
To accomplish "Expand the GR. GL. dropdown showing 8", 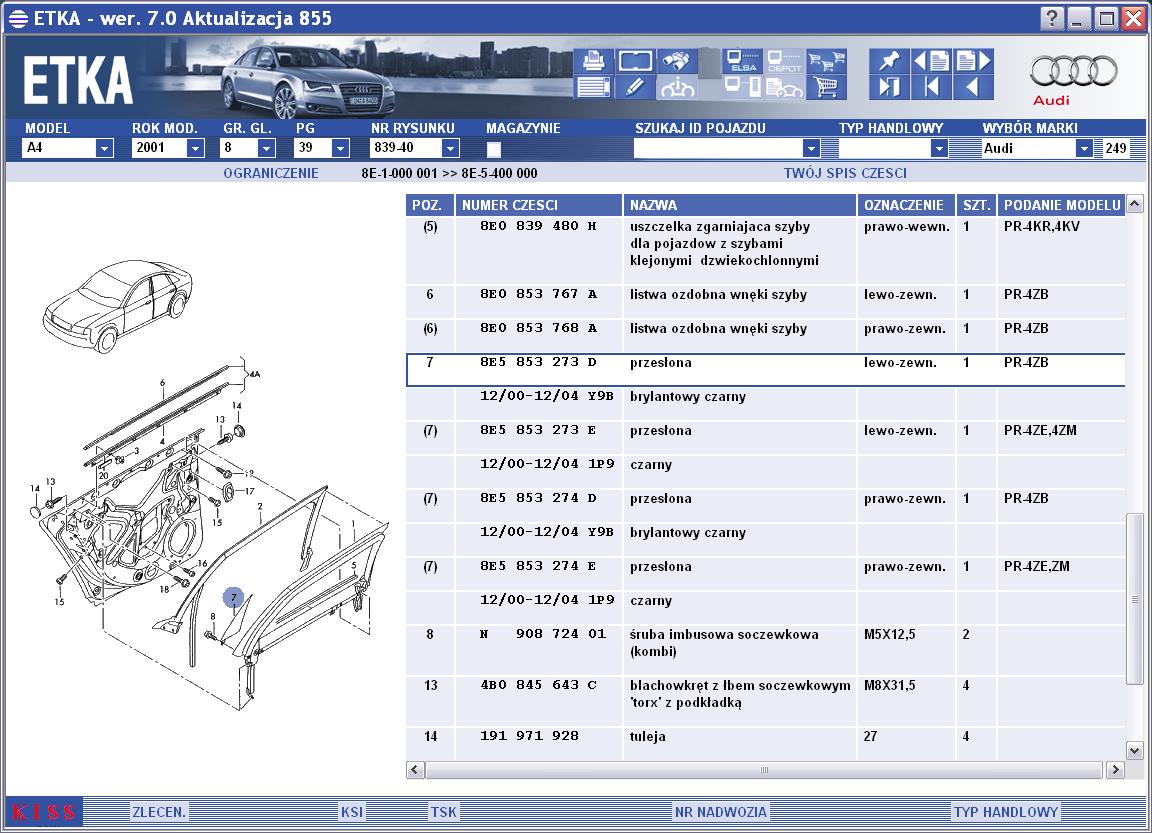I will (266, 148).
